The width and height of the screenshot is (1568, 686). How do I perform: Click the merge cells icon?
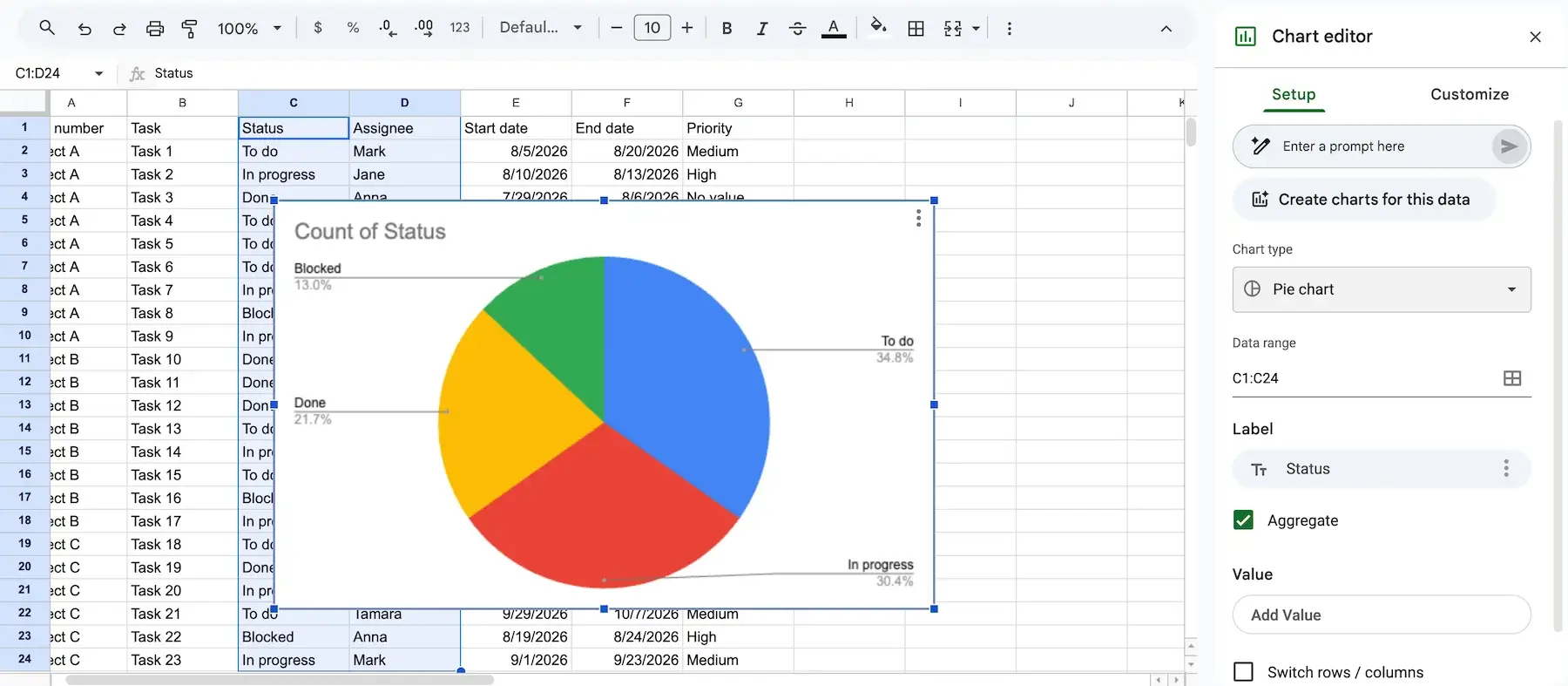953,28
